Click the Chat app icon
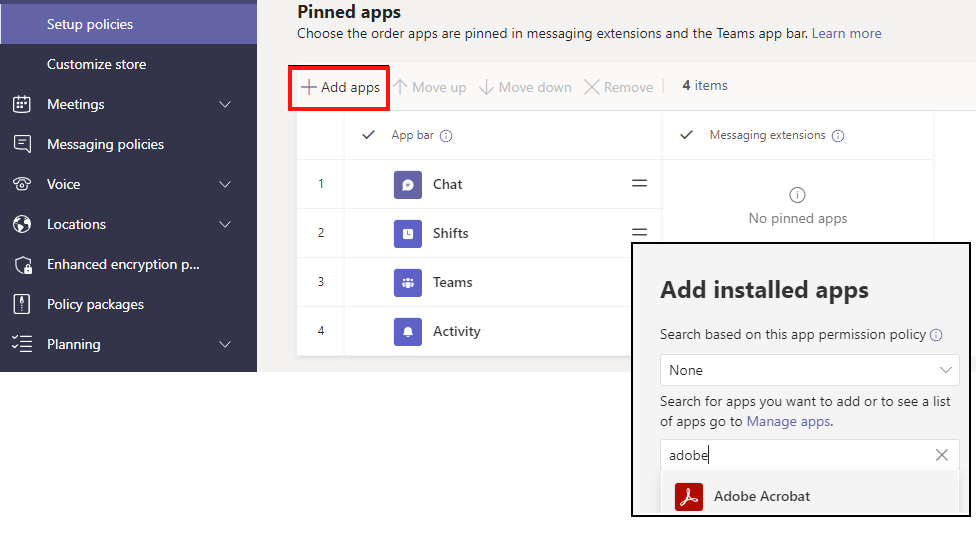The height and width of the screenshot is (534, 976). point(408,185)
